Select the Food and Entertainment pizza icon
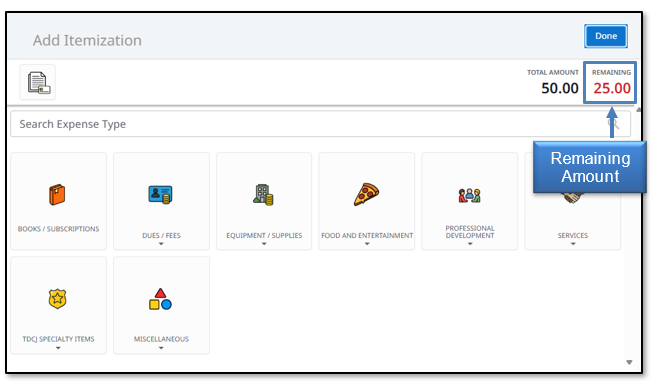 (x=366, y=195)
